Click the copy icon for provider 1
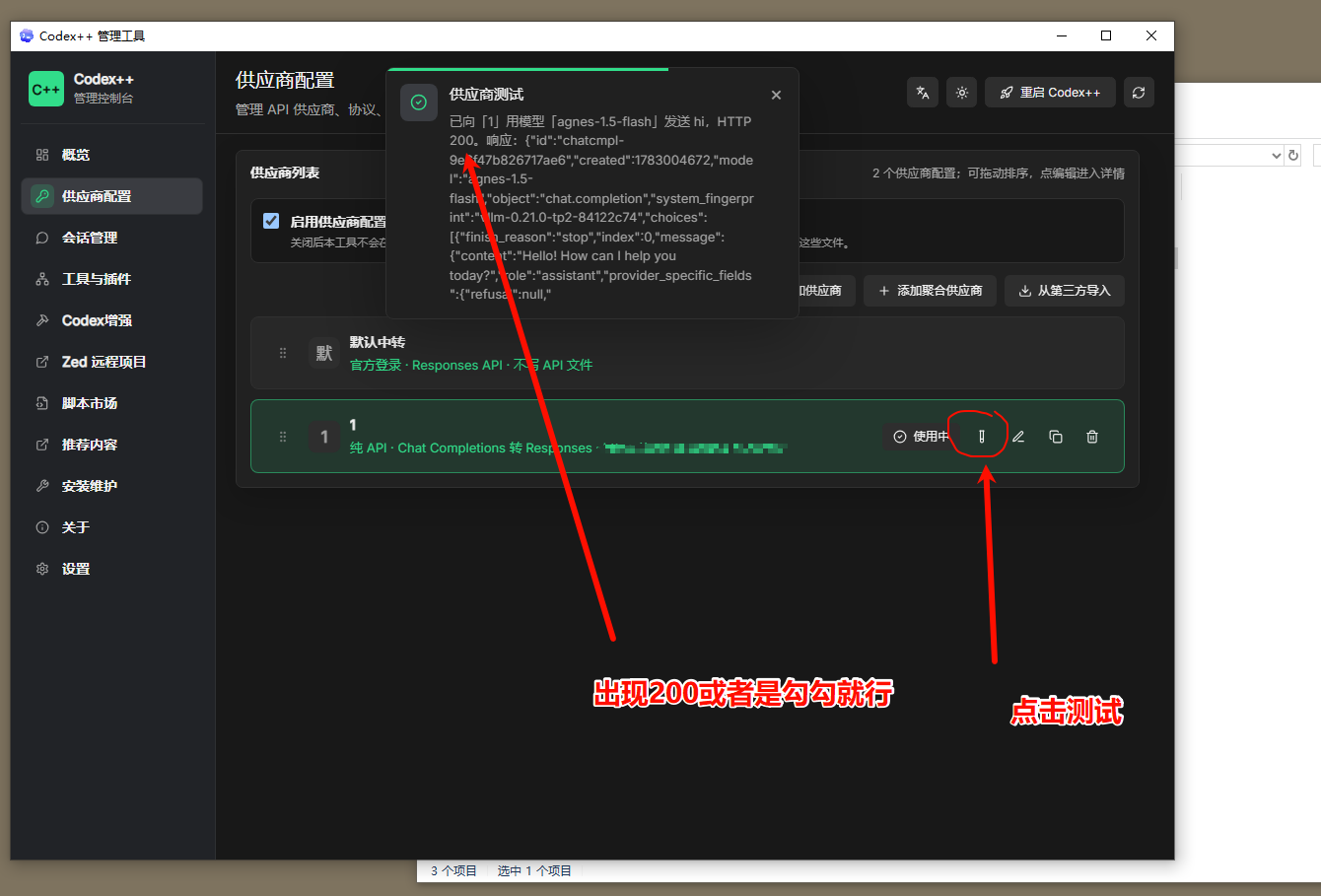 1056,437
